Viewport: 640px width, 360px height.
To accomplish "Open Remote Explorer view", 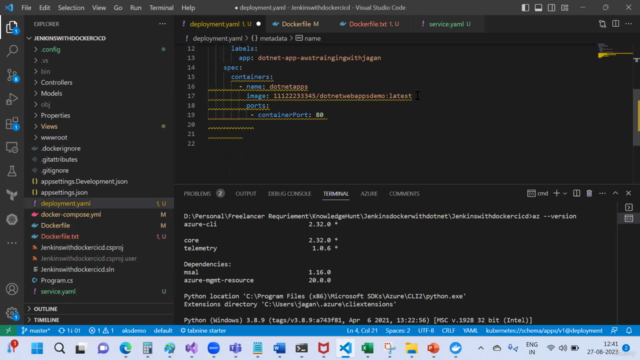I will (12, 147).
